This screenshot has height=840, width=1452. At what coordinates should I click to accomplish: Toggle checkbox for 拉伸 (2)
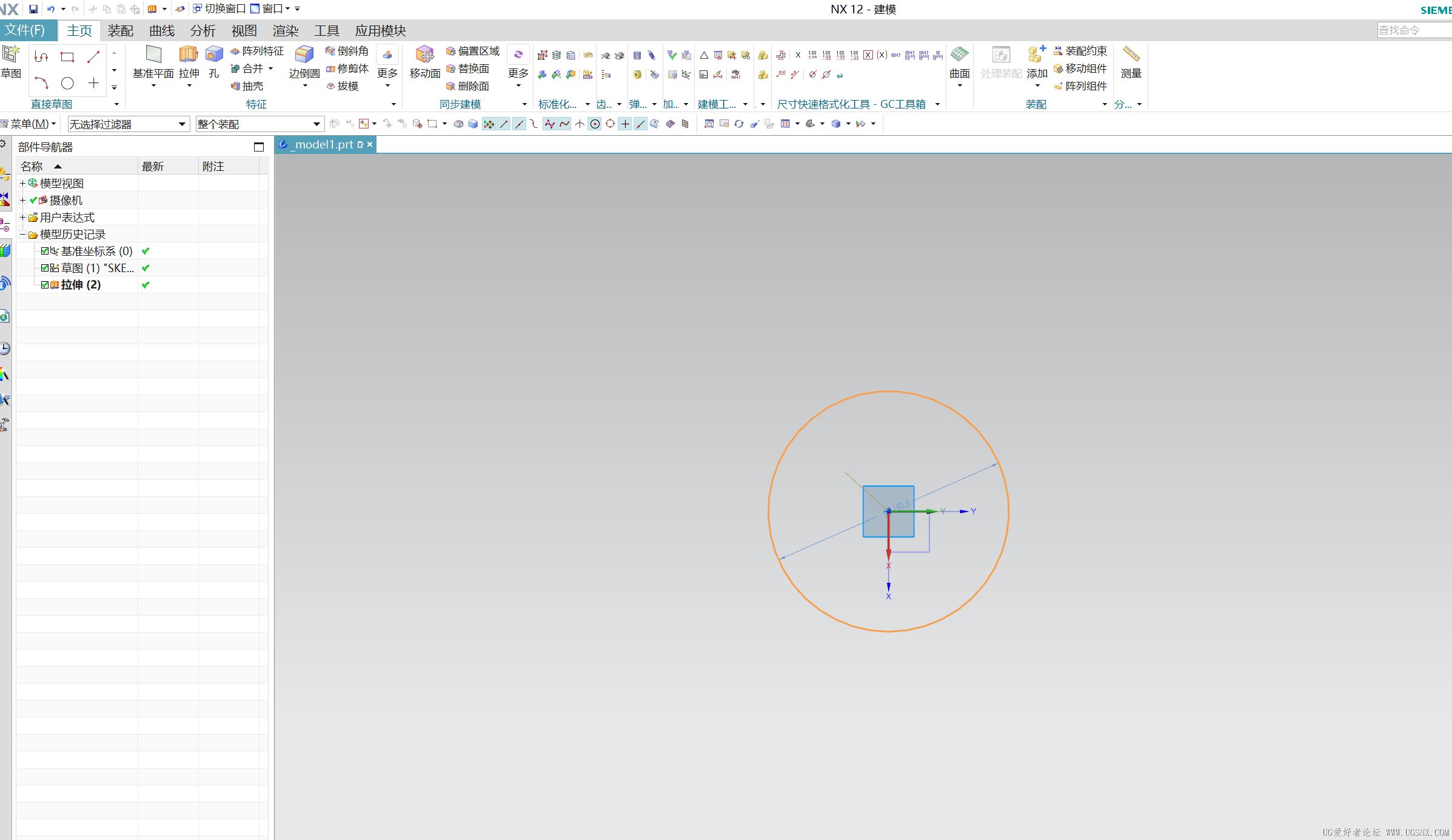pyautogui.click(x=45, y=285)
